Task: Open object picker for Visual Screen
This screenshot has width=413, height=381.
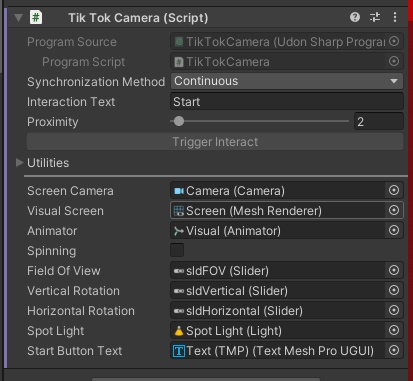Action: [x=394, y=210]
